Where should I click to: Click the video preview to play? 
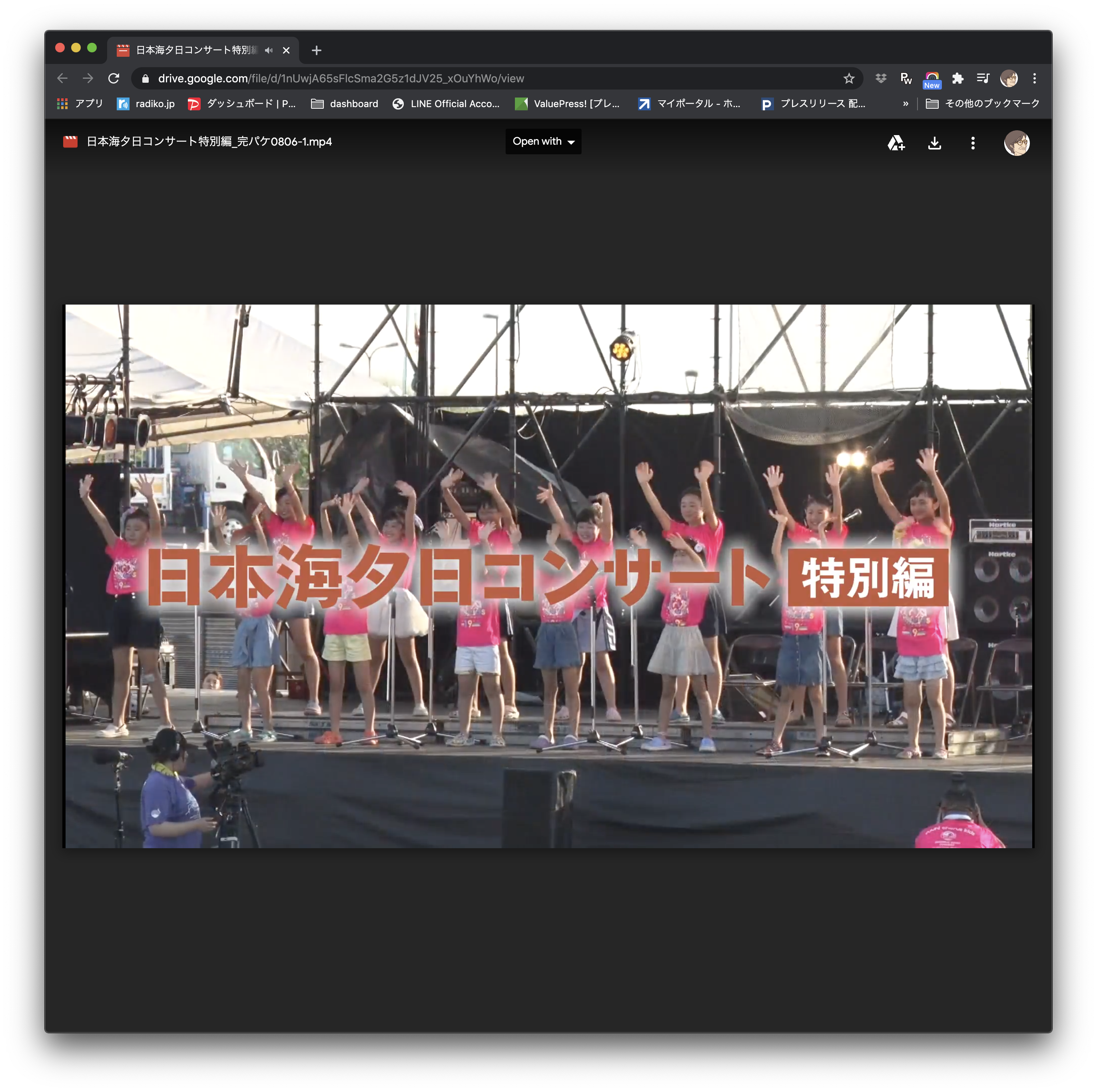click(548, 576)
